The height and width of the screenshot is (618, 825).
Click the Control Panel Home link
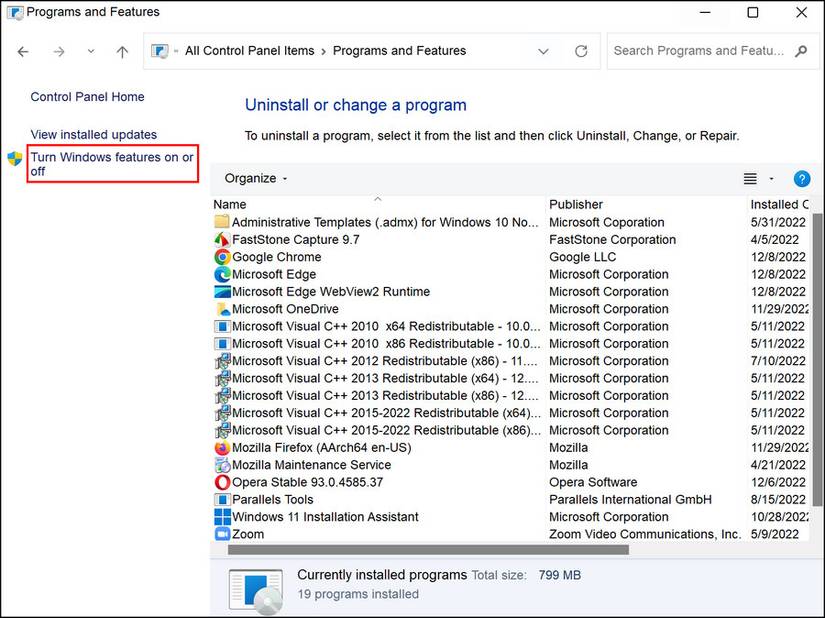pos(87,97)
